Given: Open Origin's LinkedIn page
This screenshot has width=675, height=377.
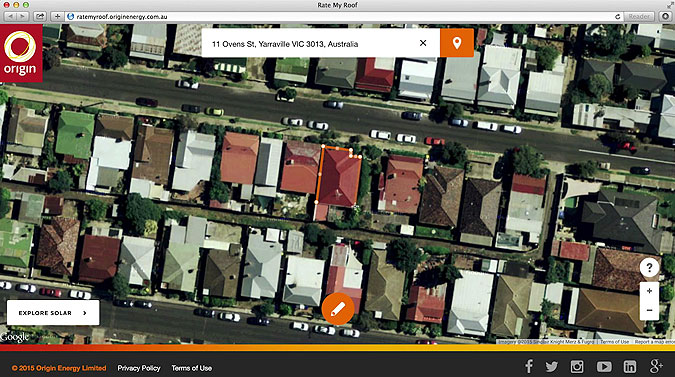Looking at the screenshot, I should click(630, 367).
